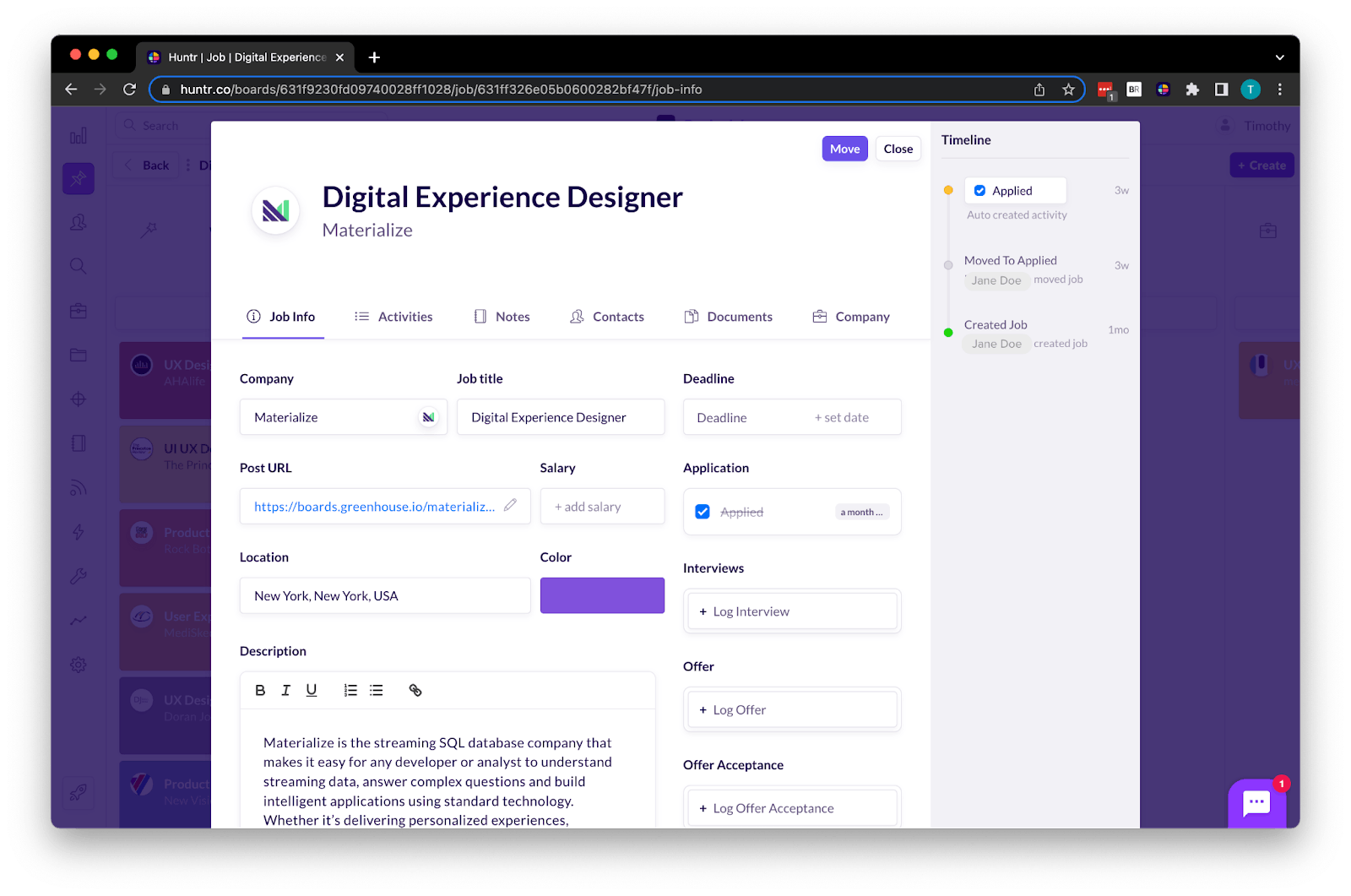Open the analytics chart sidebar icon
The width and height of the screenshot is (1351, 896).
[79, 136]
